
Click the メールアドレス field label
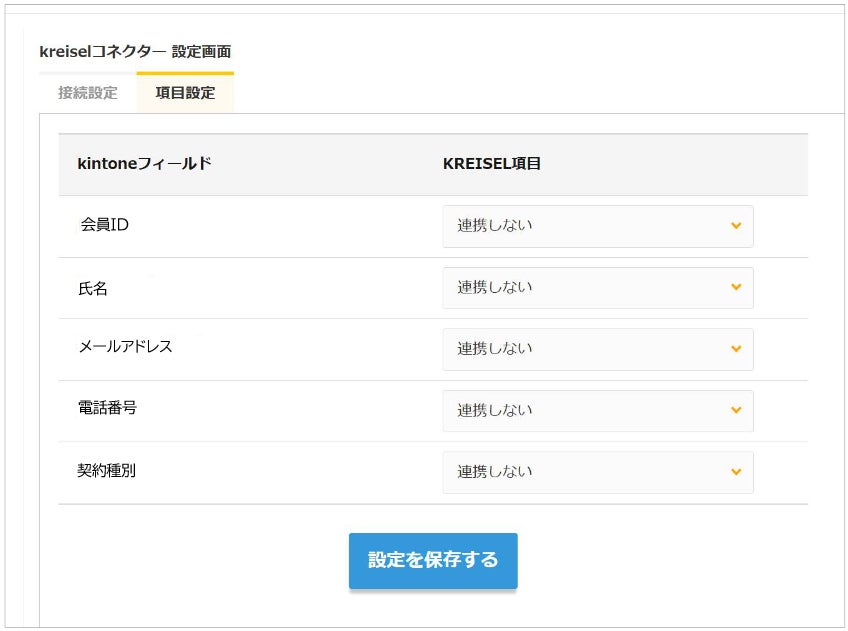click(125, 347)
